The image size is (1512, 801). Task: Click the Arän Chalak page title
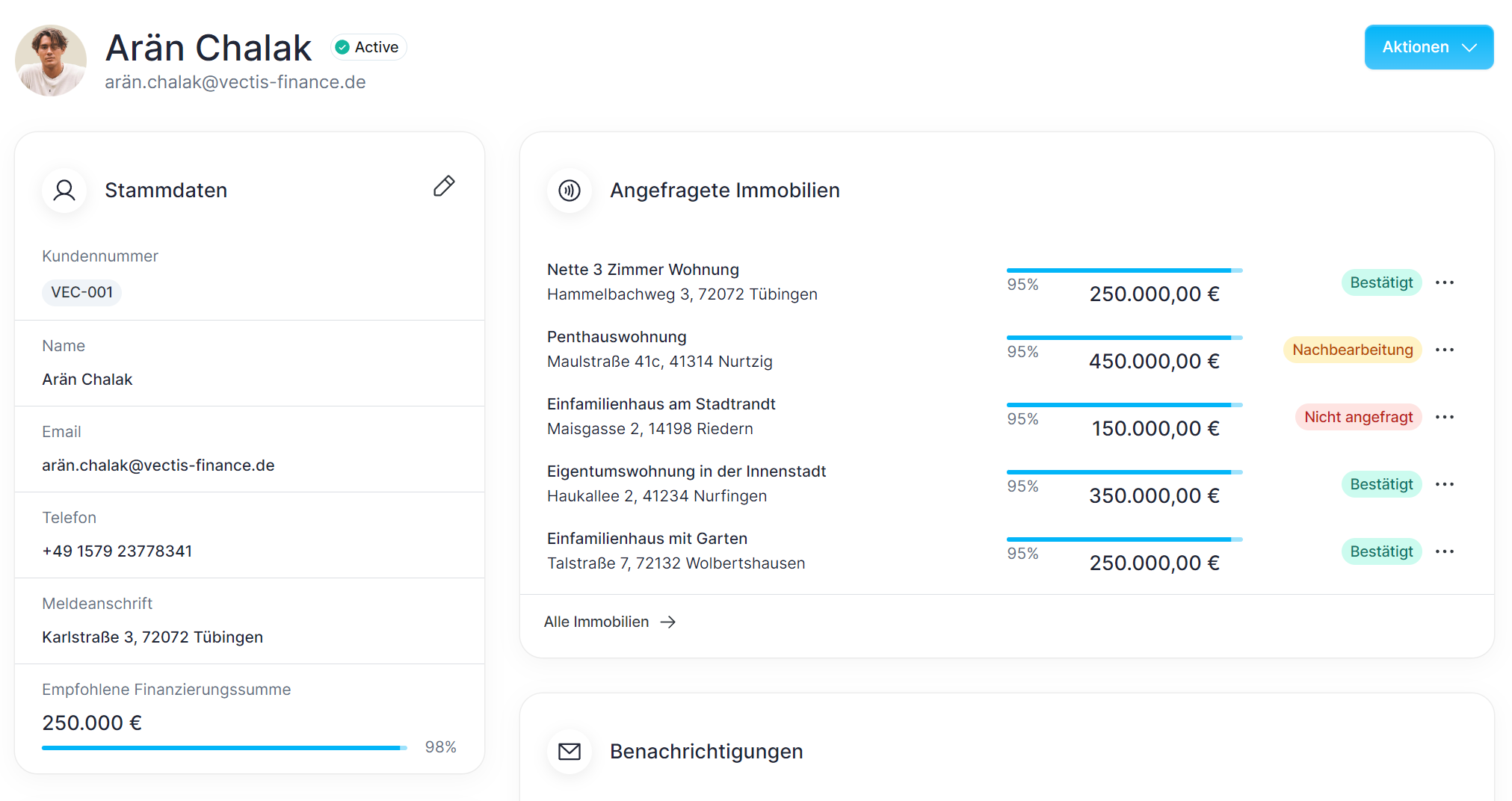coord(209,48)
